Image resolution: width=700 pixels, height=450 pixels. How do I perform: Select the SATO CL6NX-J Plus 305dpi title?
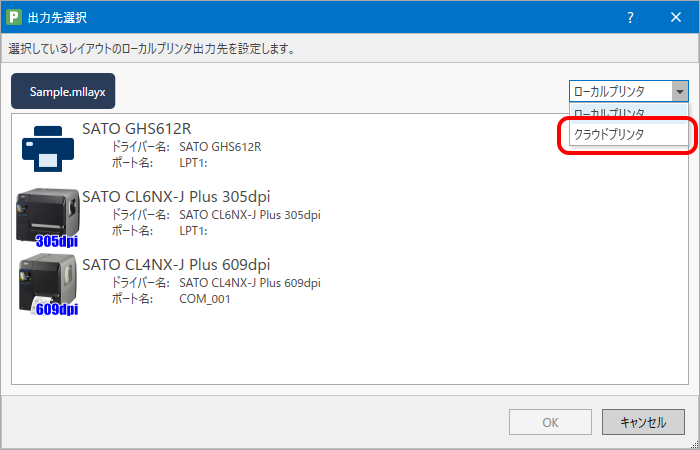(176, 196)
